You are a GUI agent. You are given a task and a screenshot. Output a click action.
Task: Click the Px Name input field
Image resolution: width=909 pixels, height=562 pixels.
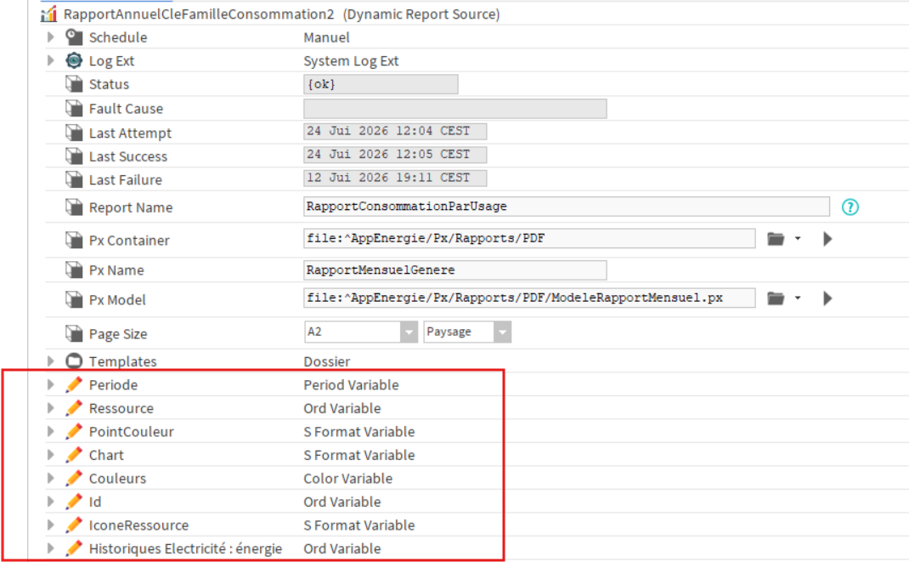[x=455, y=270]
